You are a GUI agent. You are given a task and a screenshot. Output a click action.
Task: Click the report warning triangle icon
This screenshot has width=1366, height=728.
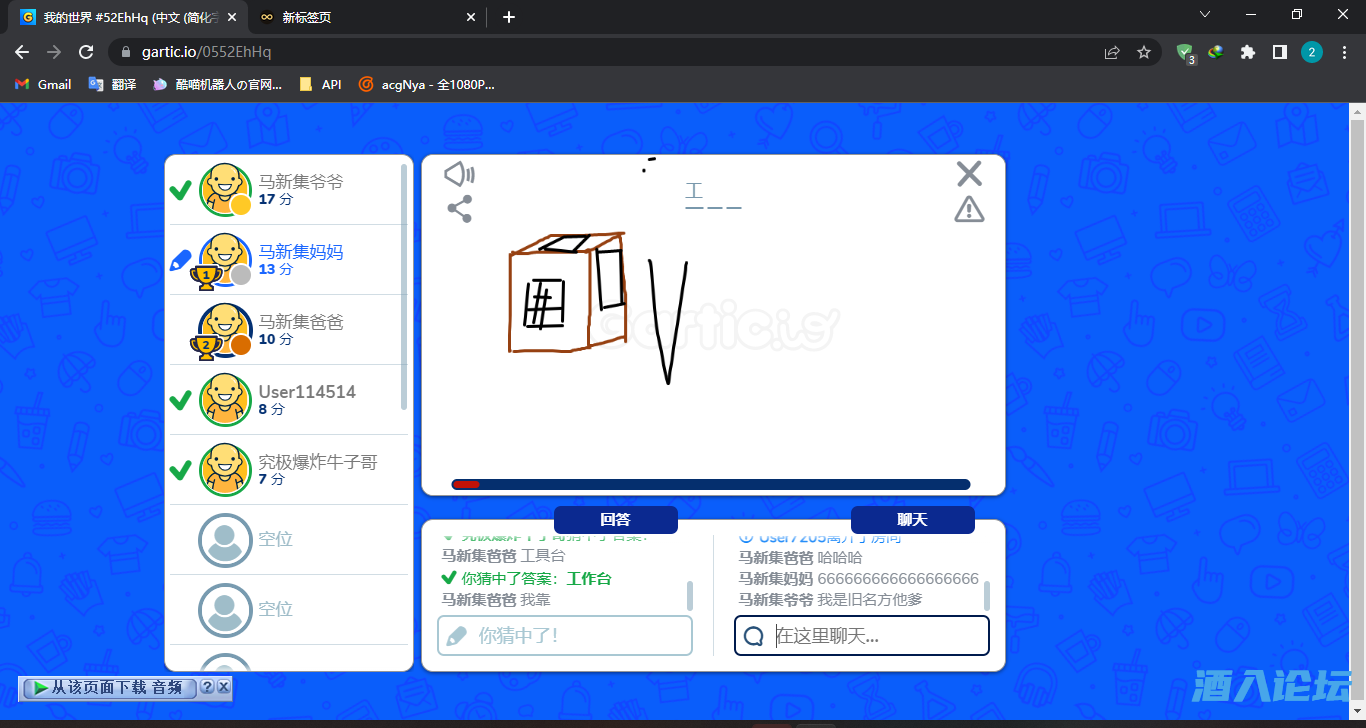[967, 210]
